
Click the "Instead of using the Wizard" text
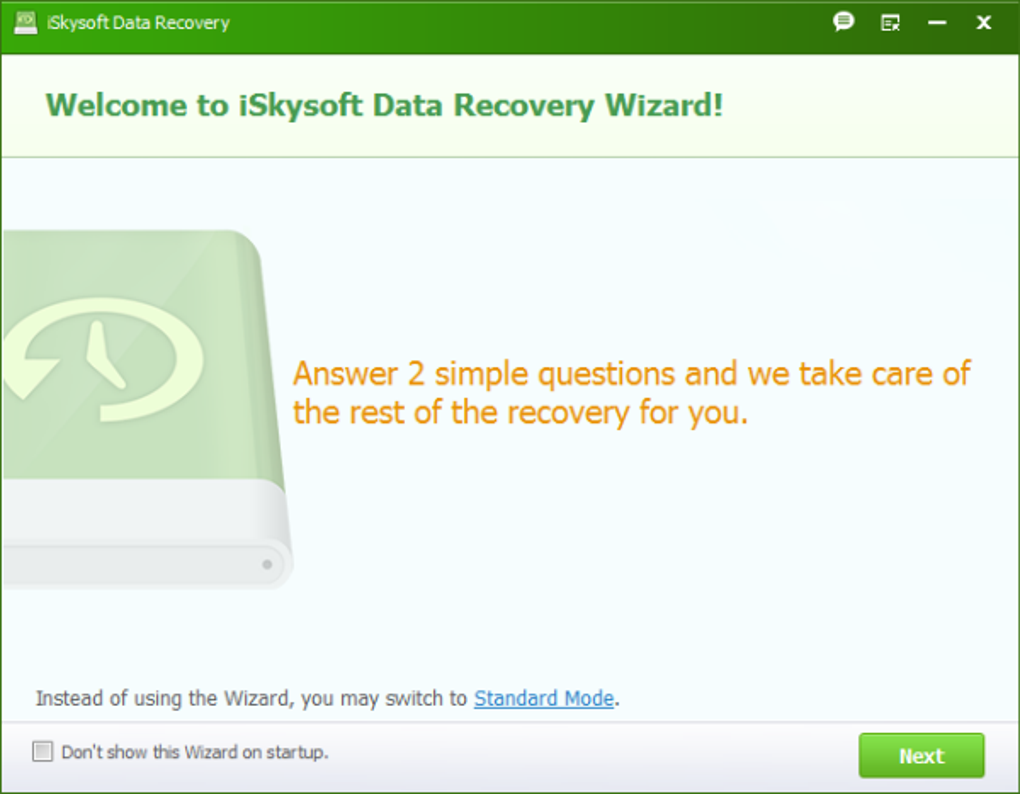pyautogui.click(x=251, y=698)
